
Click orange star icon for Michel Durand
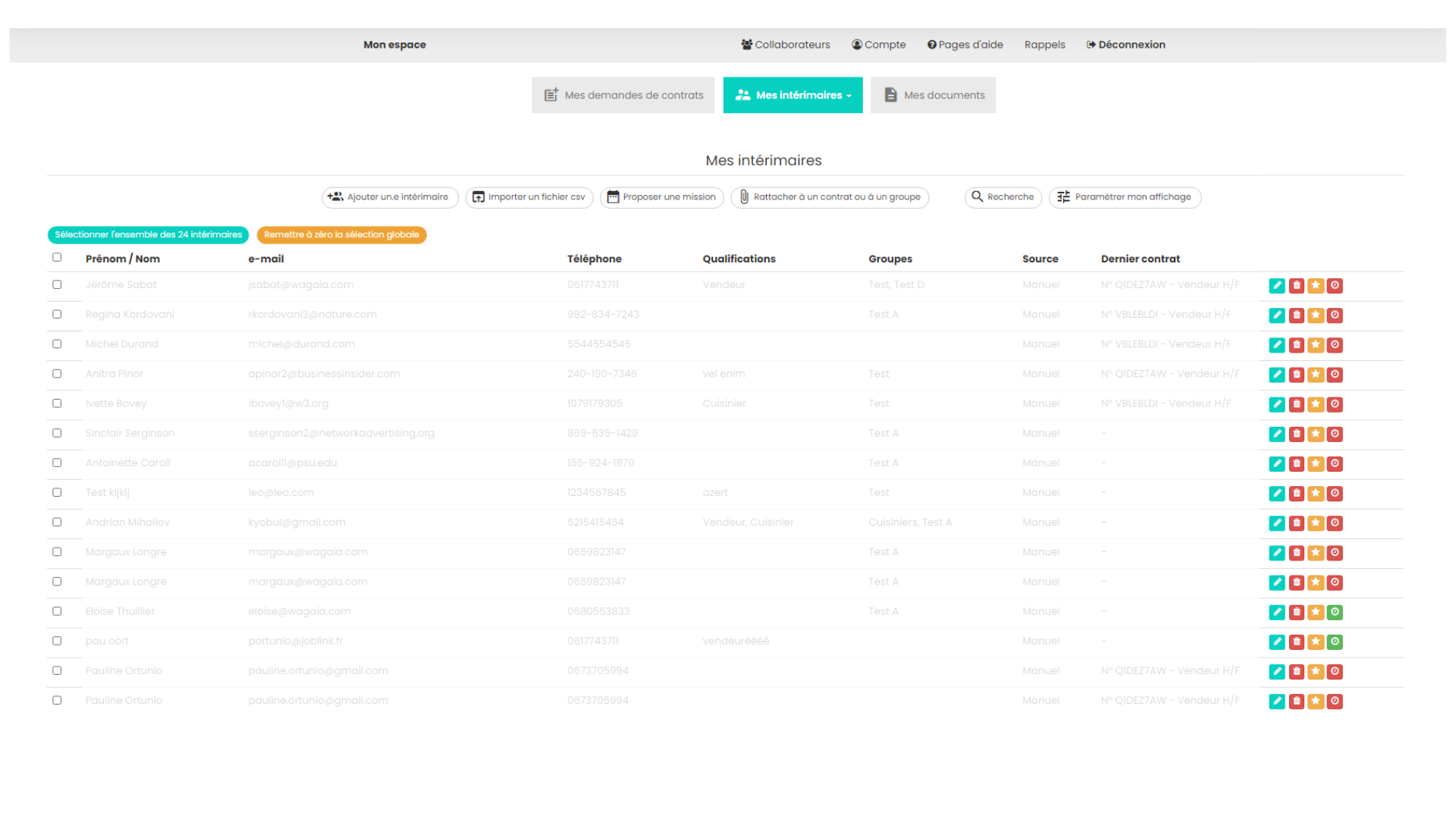point(1316,345)
